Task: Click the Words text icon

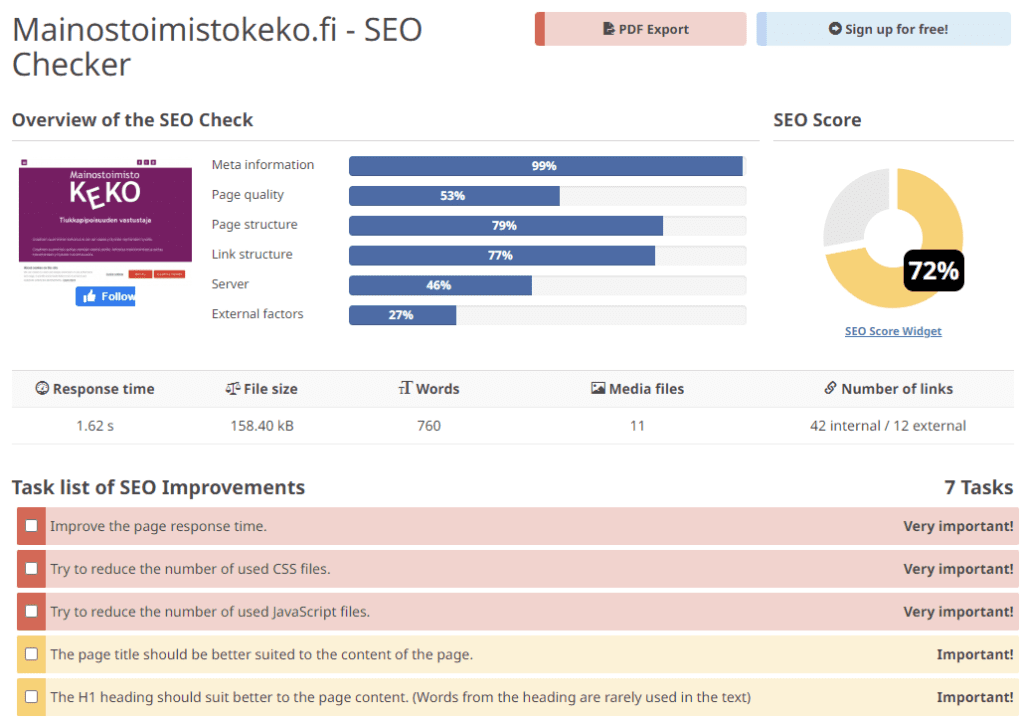Action: (406, 388)
